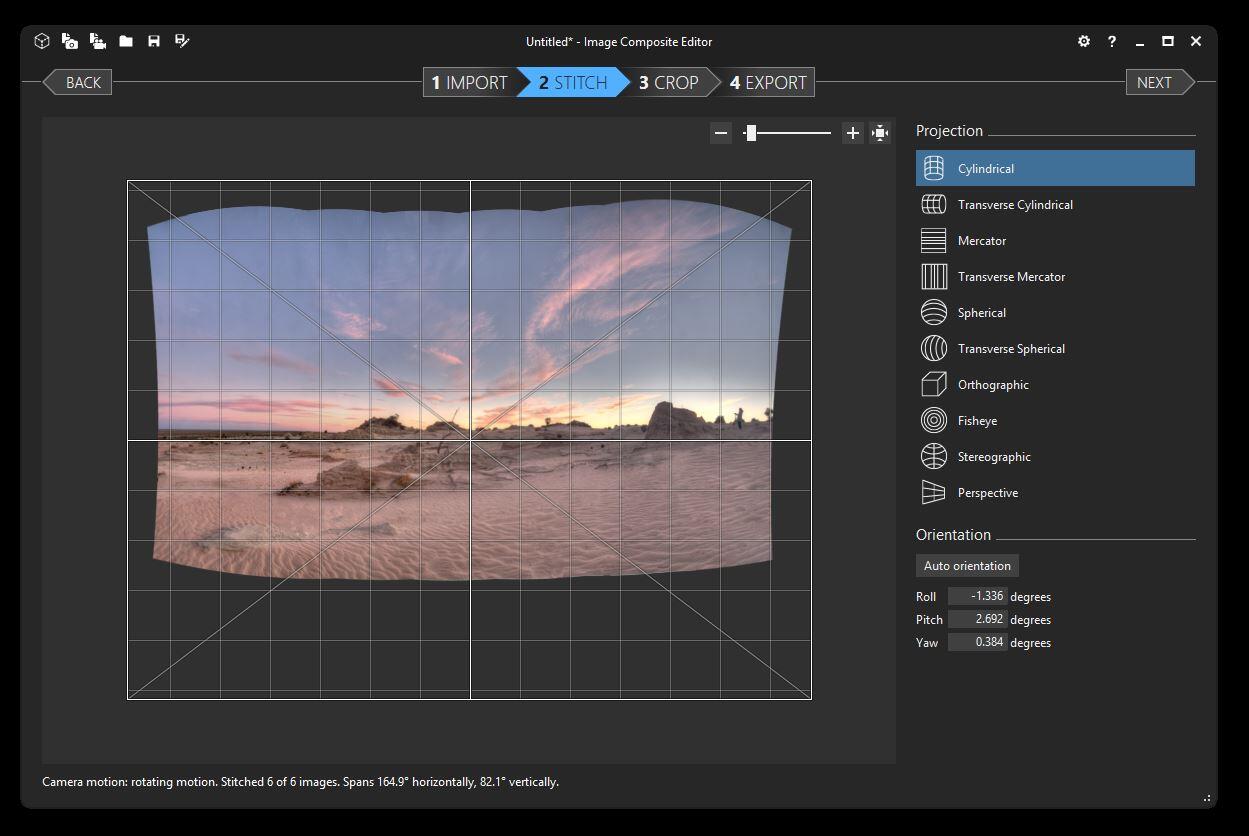
Task: Choose Transverse Mercator label
Action: [1011, 277]
